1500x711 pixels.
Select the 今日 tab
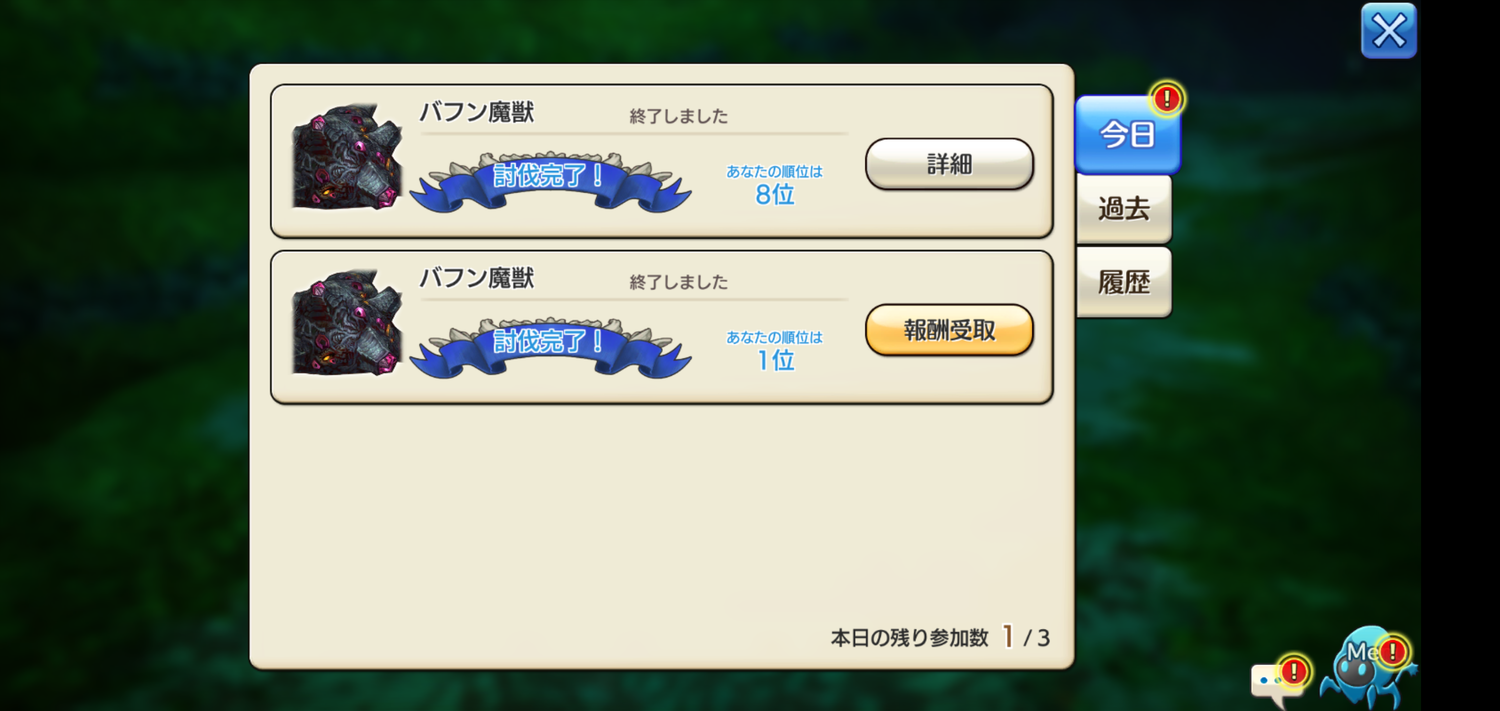(1127, 135)
